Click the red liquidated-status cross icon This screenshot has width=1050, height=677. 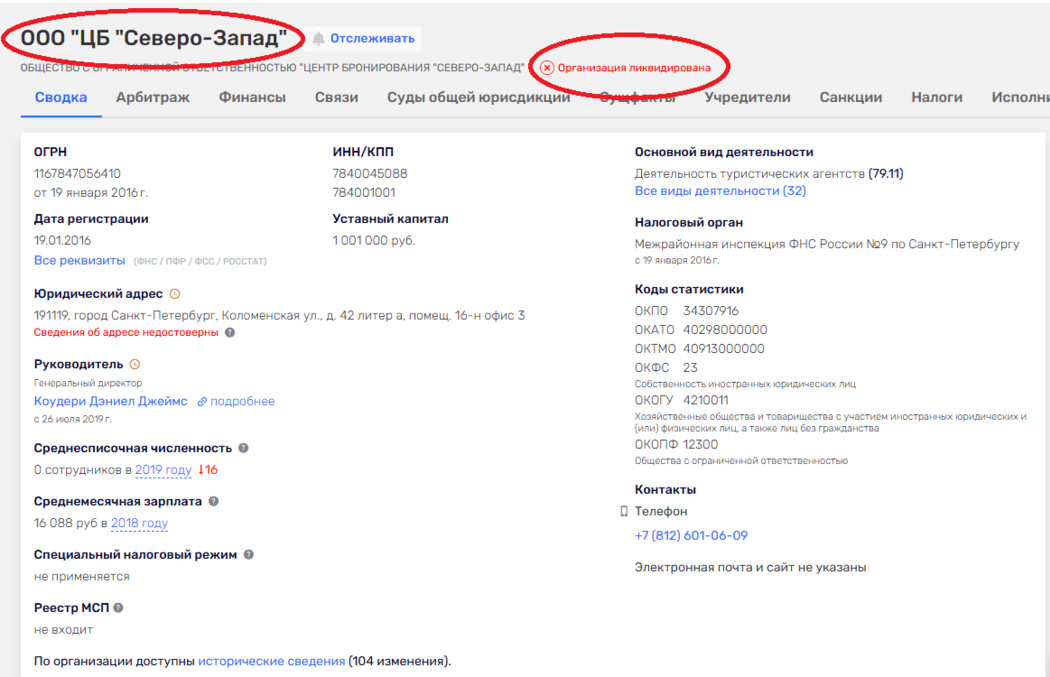click(547, 68)
